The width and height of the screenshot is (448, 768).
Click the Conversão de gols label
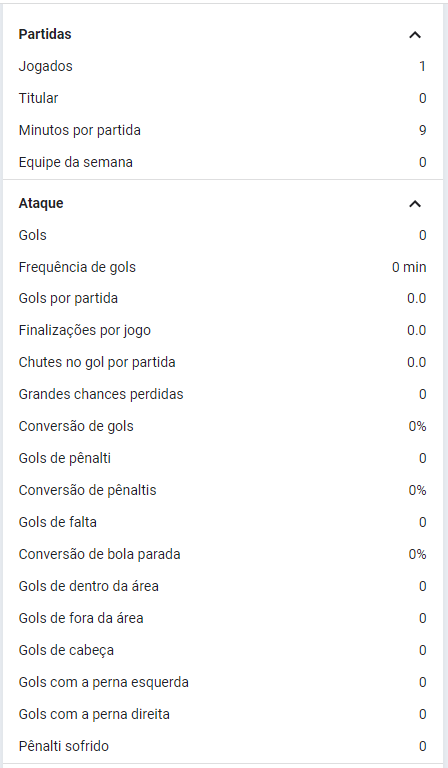(x=76, y=426)
